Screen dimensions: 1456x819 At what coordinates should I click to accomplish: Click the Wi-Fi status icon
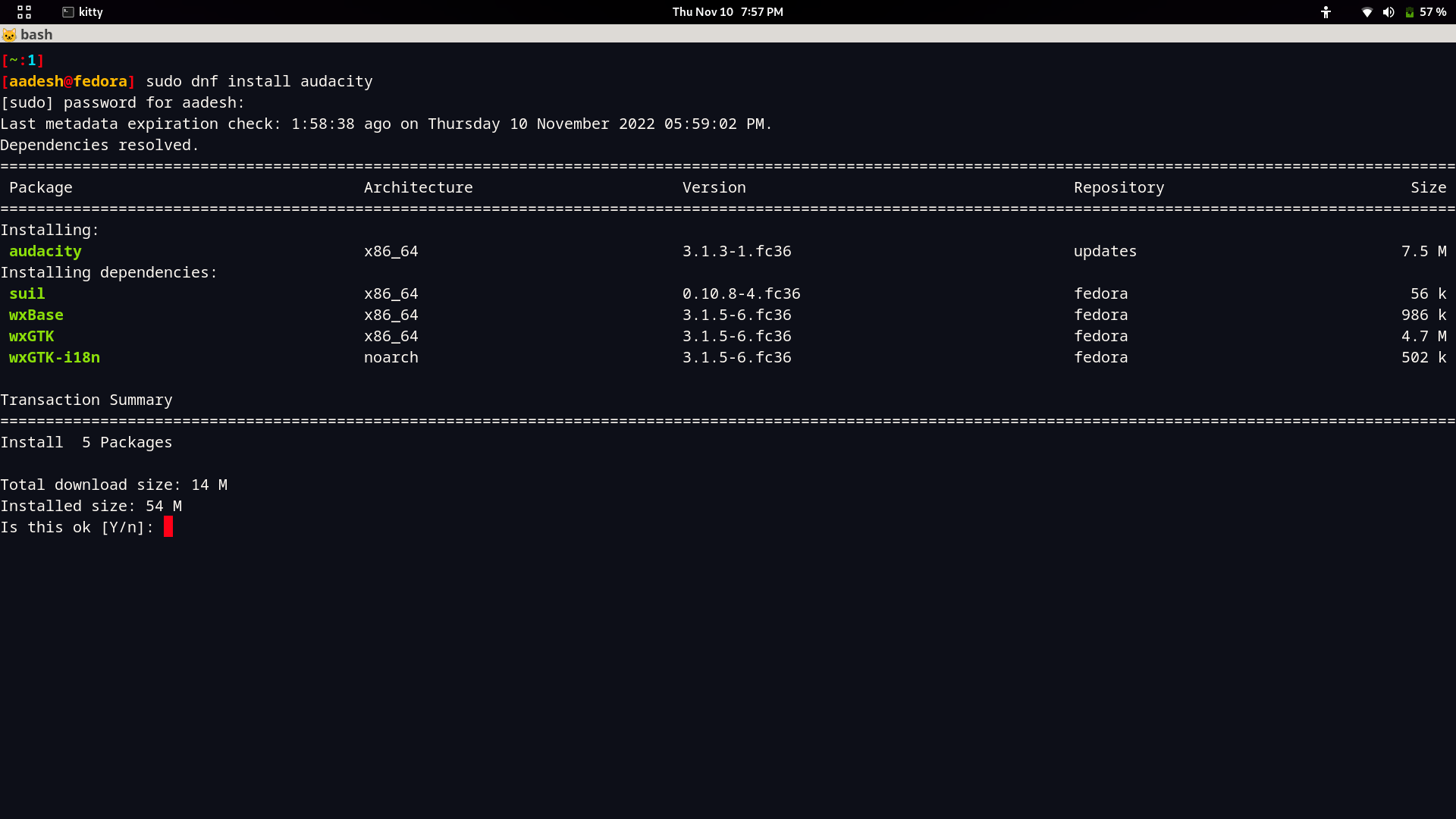pos(1367,12)
